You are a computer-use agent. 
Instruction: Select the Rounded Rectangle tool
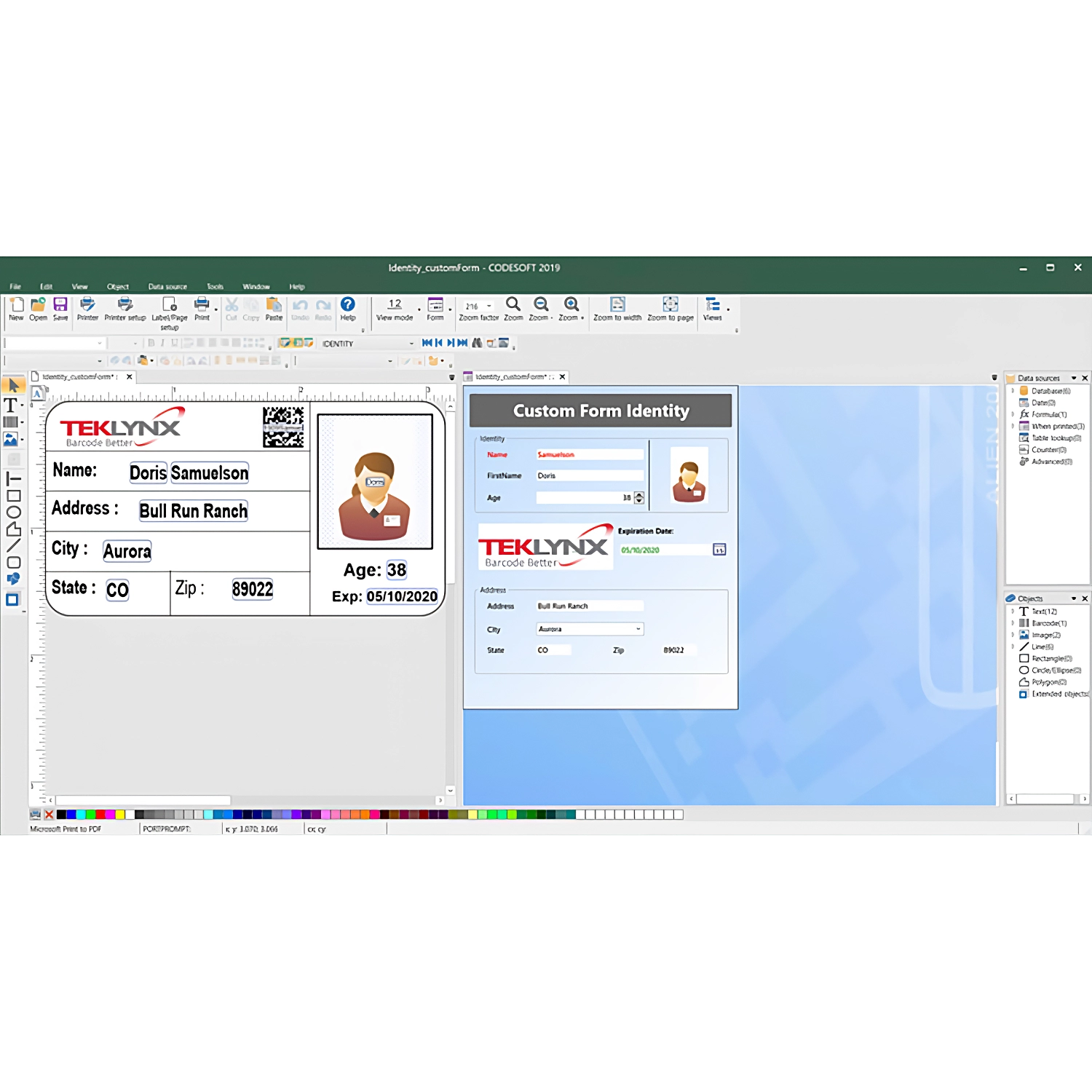coord(13,562)
